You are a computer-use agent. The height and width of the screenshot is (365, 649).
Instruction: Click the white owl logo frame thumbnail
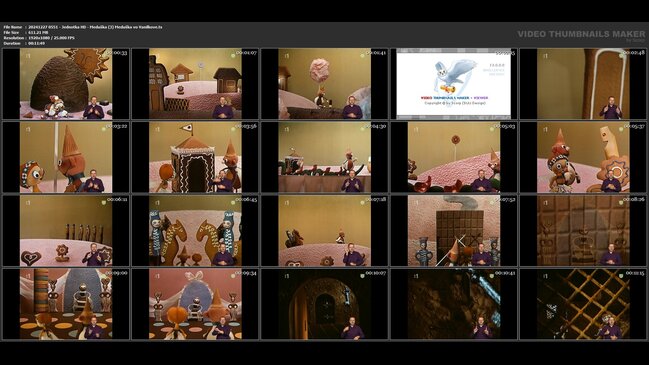point(454,84)
